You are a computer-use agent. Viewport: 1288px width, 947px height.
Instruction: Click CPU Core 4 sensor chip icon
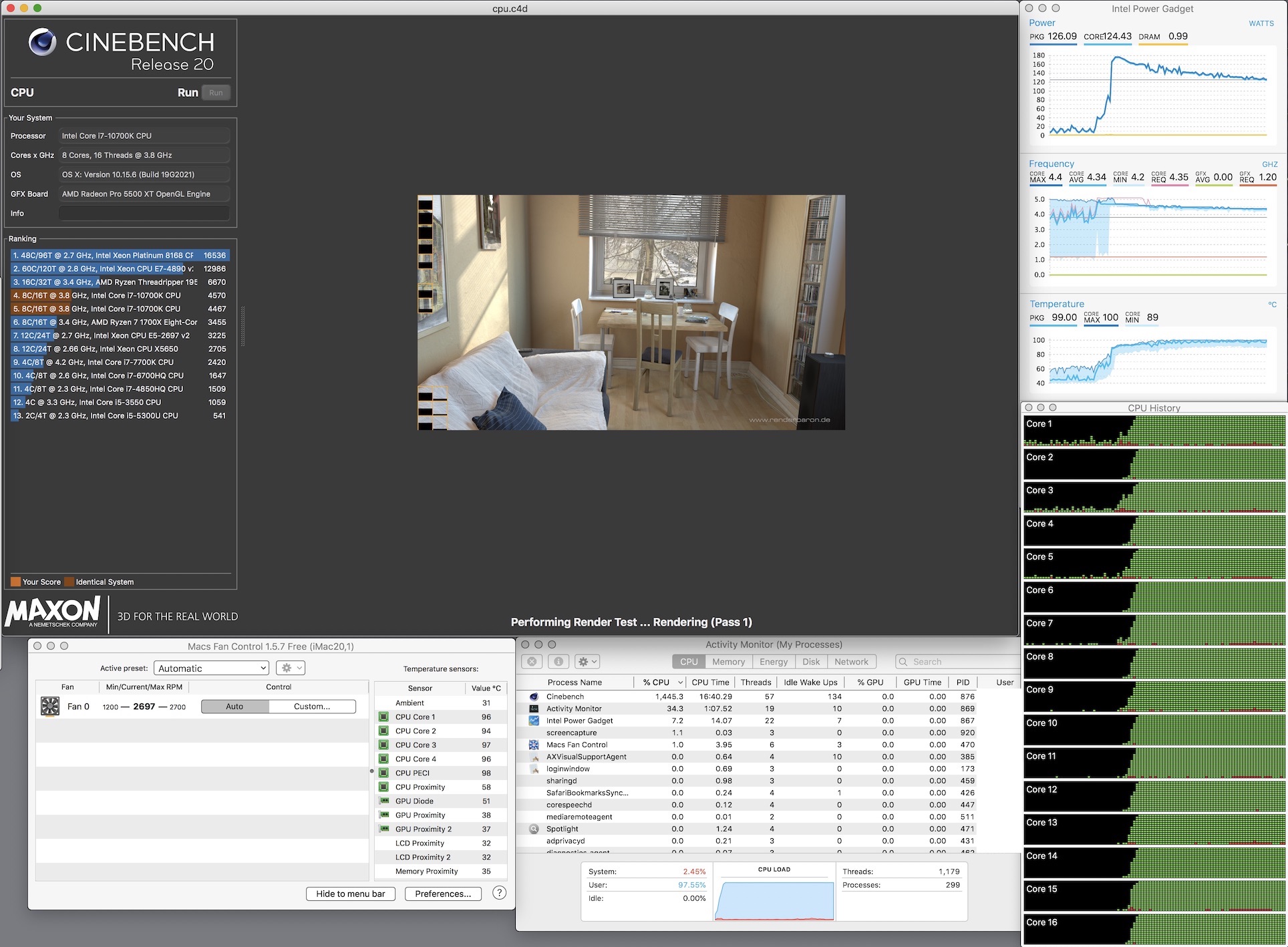click(x=383, y=759)
